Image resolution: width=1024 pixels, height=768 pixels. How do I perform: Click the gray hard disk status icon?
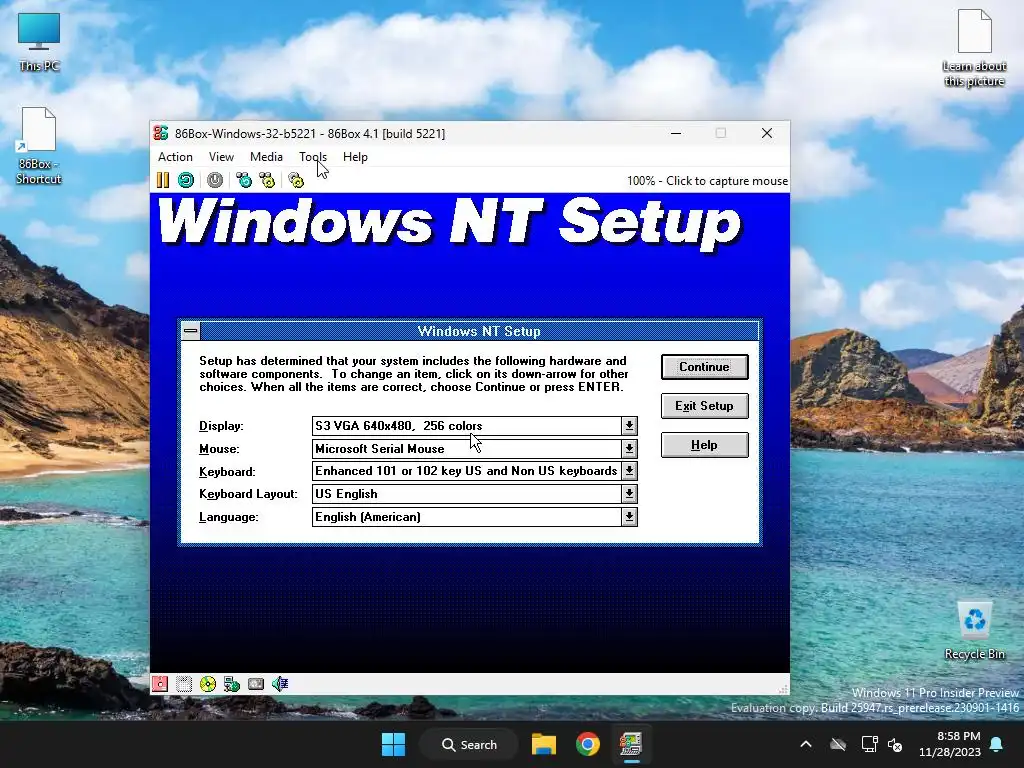(256, 684)
